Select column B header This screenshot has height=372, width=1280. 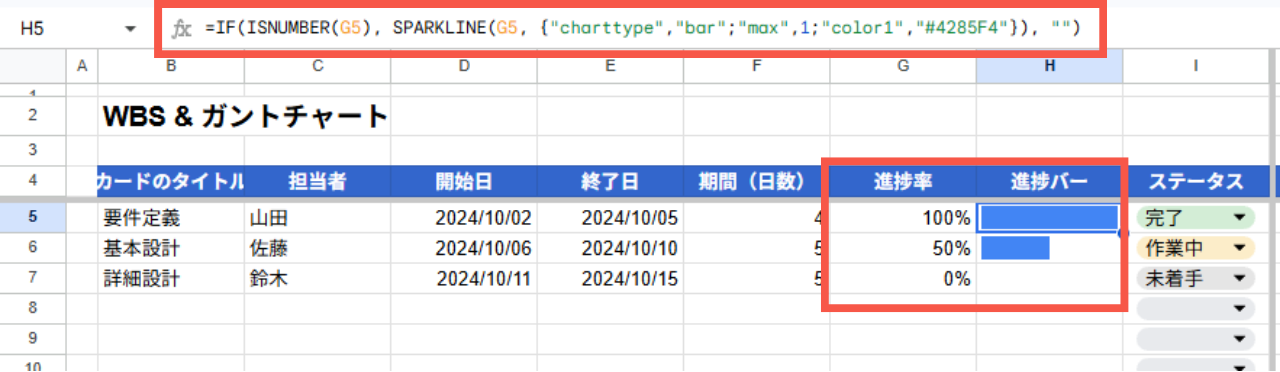click(x=171, y=66)
